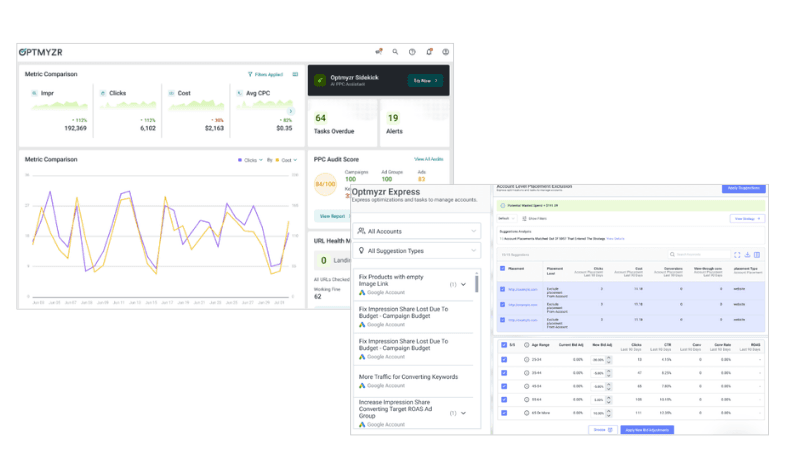Open the user profile icon
Screen dimensions: 800x470
(x=445, y=52)
